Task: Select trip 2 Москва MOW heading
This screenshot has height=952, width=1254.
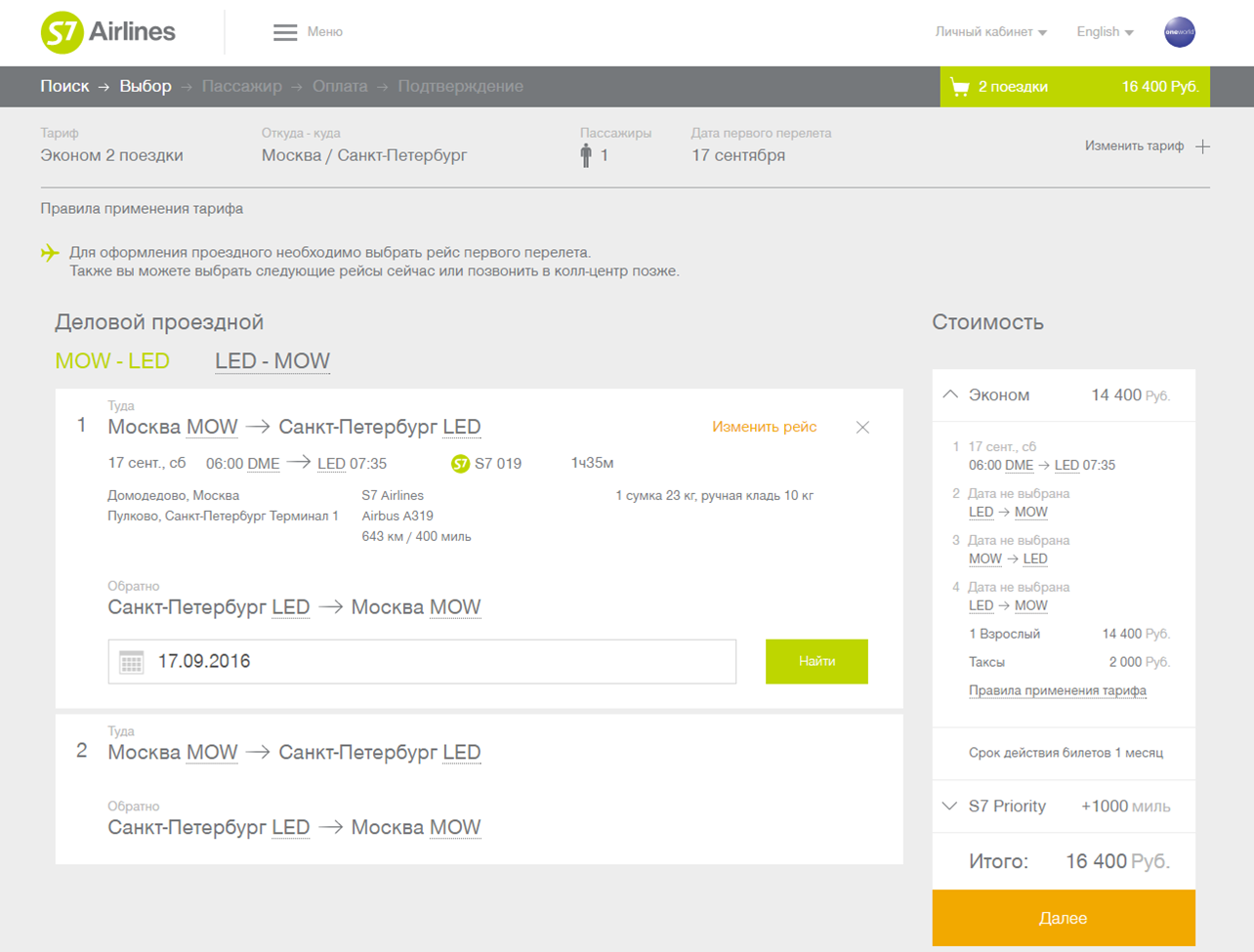Action: click(x=173, y=753)
